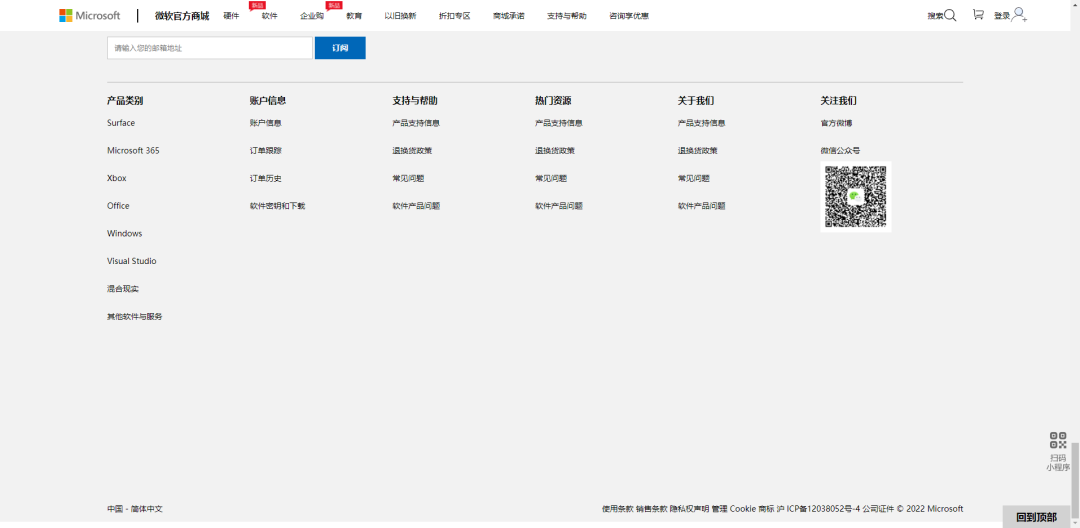Select 支持与帮助 in the top navigation bar
This screenshot has width=1080, height=528.
tap(567, 16)
